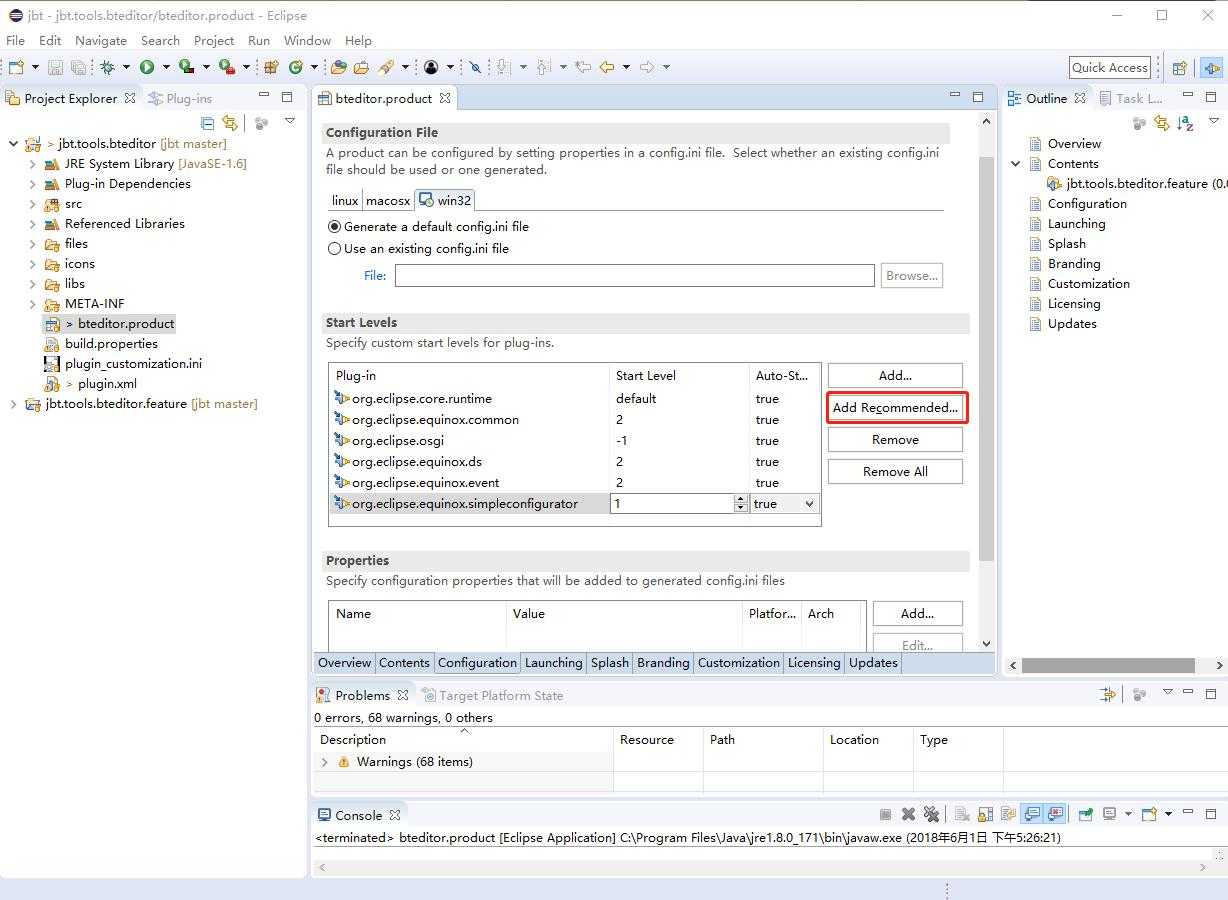
Task: Switch to the Plug-ins view tab
Action: pos(180,98)
